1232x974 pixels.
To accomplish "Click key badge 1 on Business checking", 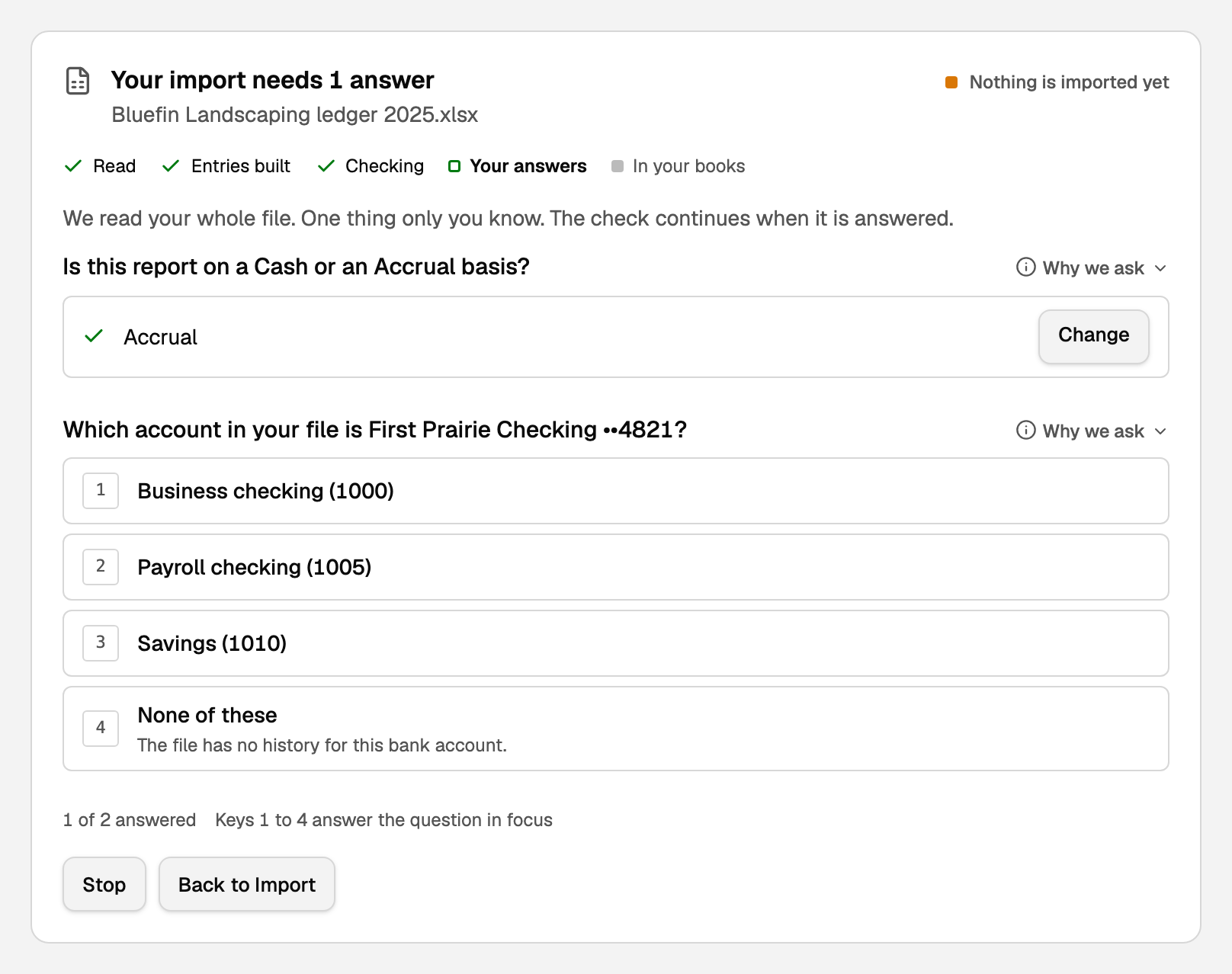I will [101, 490].
